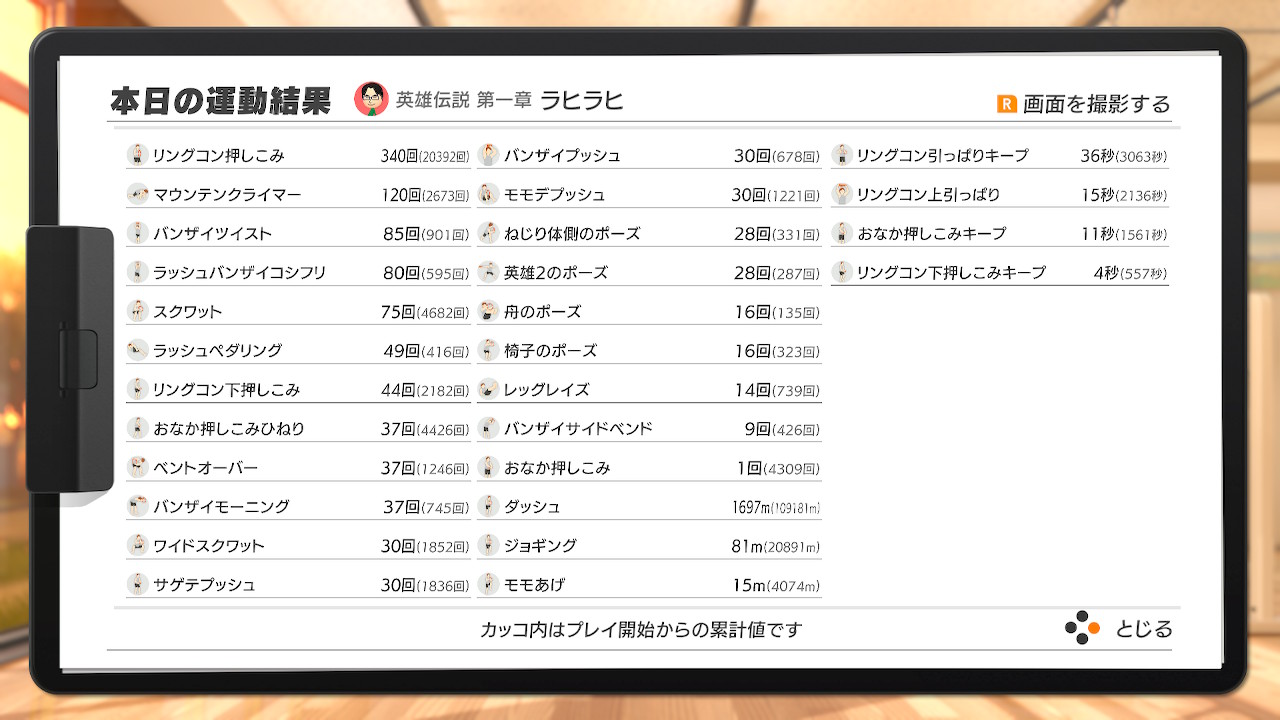Click the リングコン下押しこみキープ exercise icon
Screen dimensions: 1280x720
coord(842,272)
